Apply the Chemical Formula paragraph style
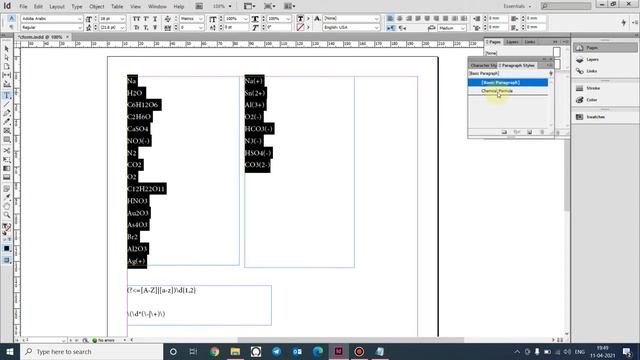Image resolution: width=640 pixels, height=360 pixels. [508, 91]
